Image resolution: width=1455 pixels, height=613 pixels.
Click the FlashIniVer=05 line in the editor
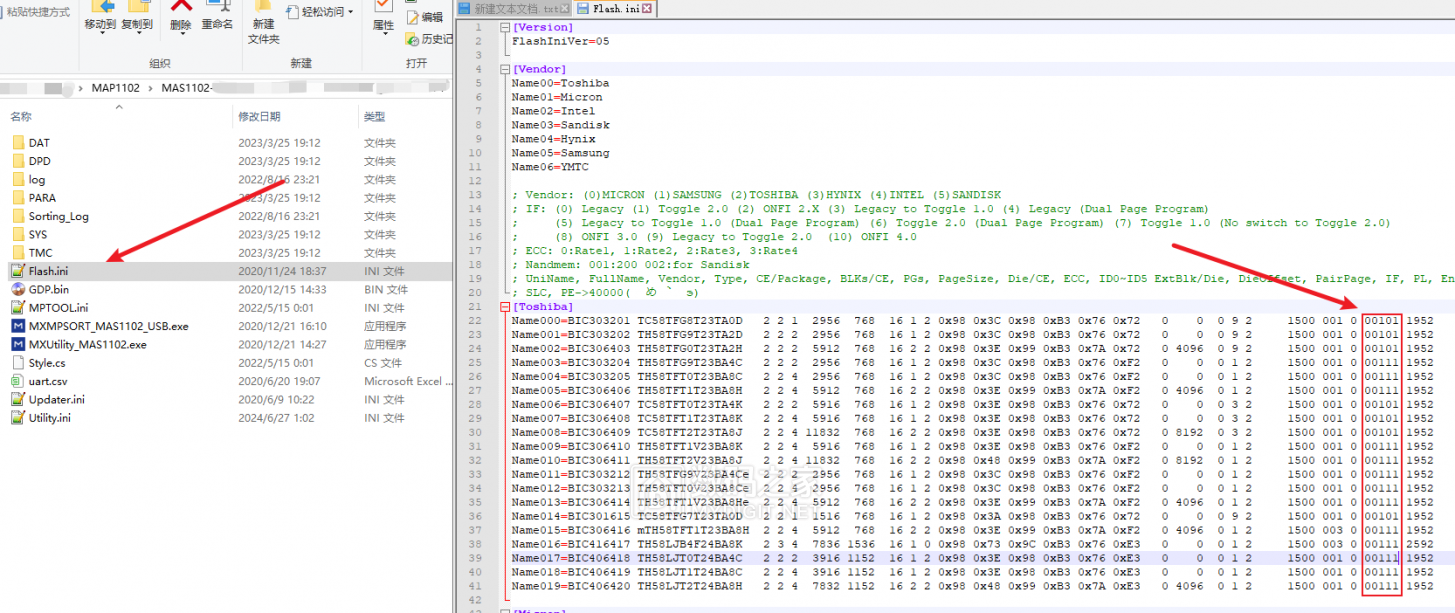560,41
